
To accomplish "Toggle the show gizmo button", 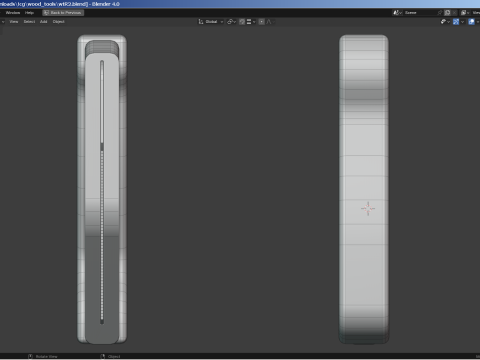I will tap(456, 22).
